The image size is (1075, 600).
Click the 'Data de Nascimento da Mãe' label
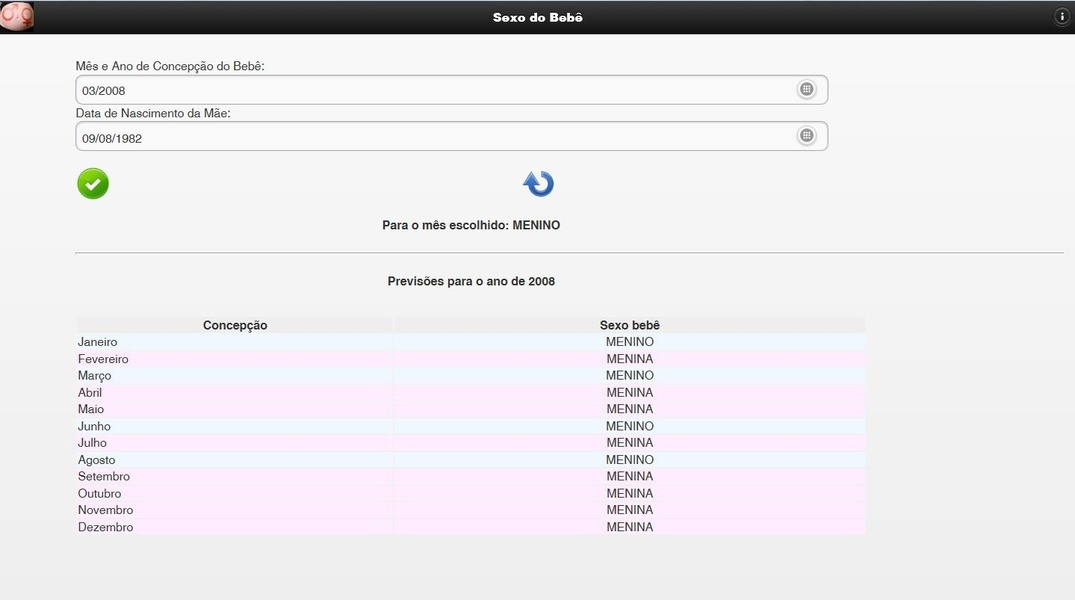point(153,113)
